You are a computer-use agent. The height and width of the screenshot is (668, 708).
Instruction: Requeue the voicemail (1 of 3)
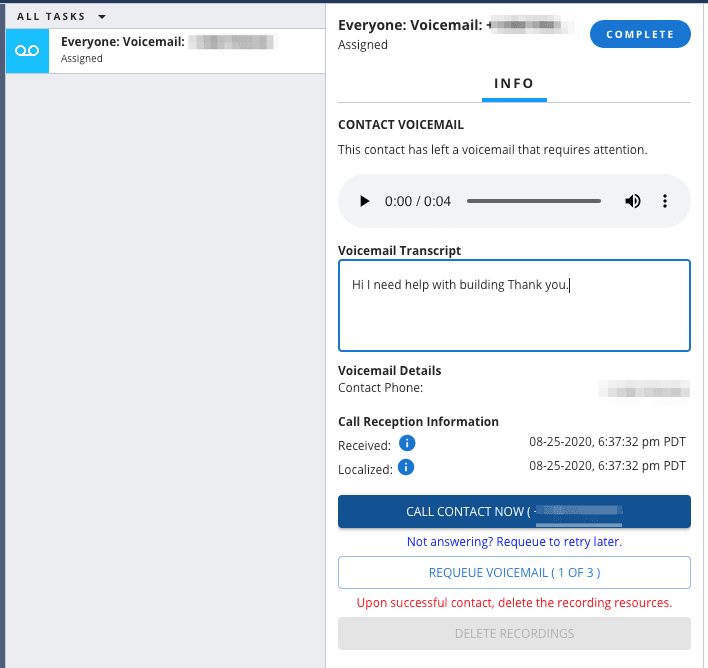click(x=514, y=572)
